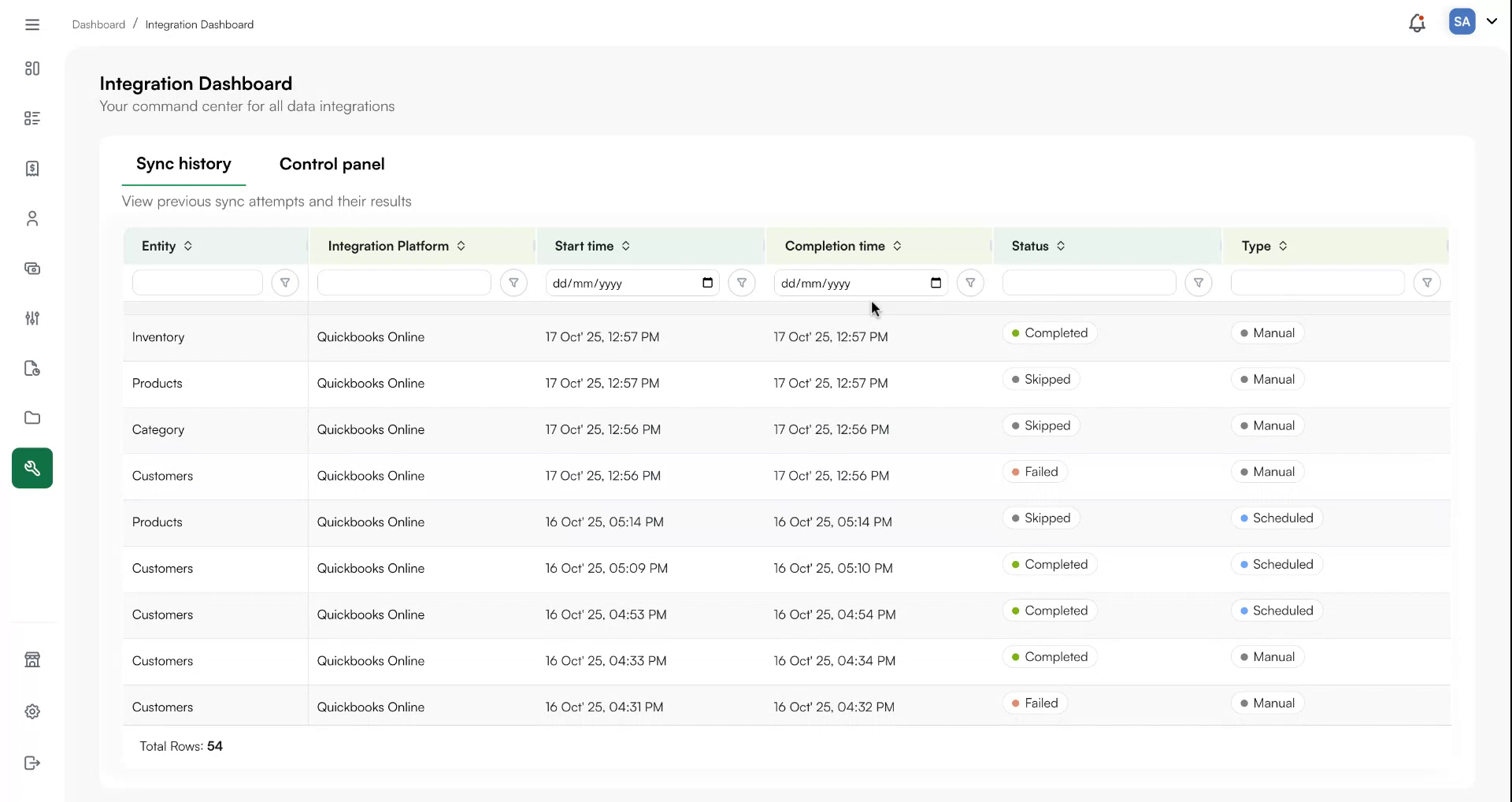The width and height of the screenshot is (1512, 802).
Task: Open the Completion time date picker calendar
Action: click(x=936, y=283)
